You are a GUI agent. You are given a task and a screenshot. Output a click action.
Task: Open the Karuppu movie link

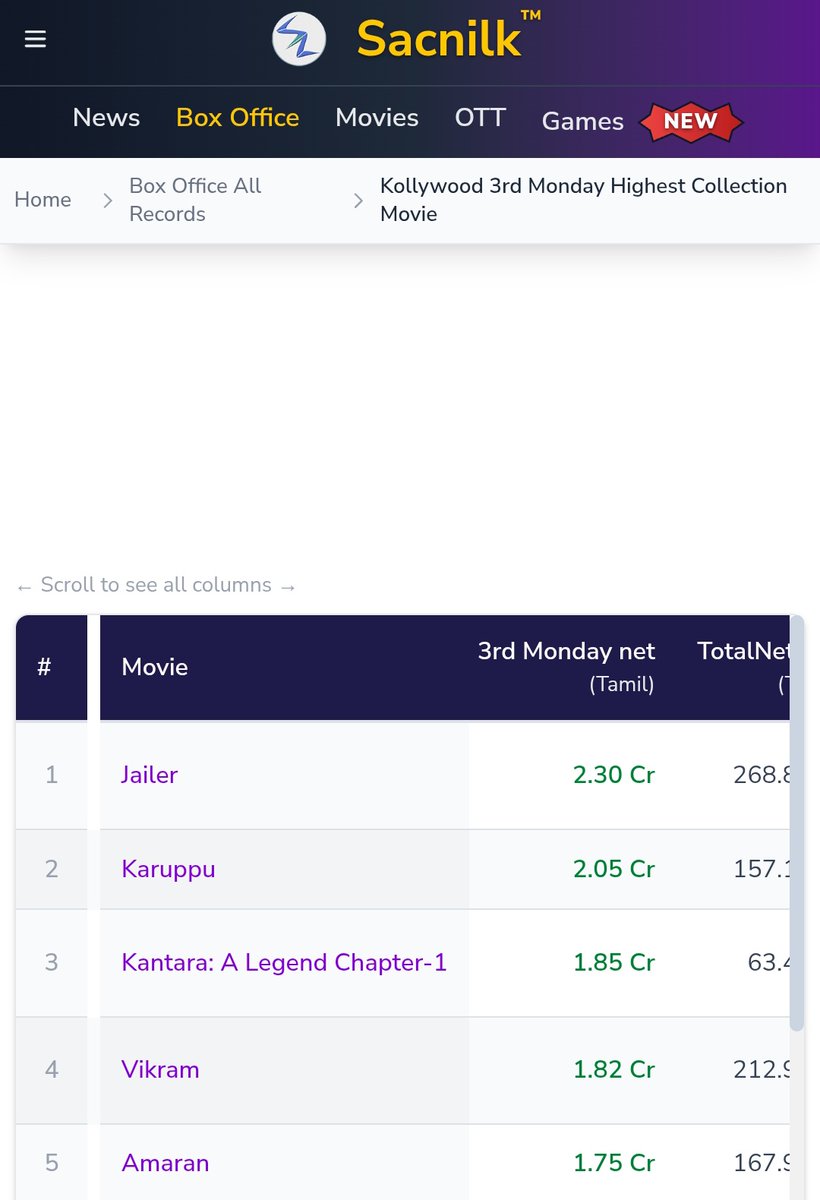(x=168, y=869)
